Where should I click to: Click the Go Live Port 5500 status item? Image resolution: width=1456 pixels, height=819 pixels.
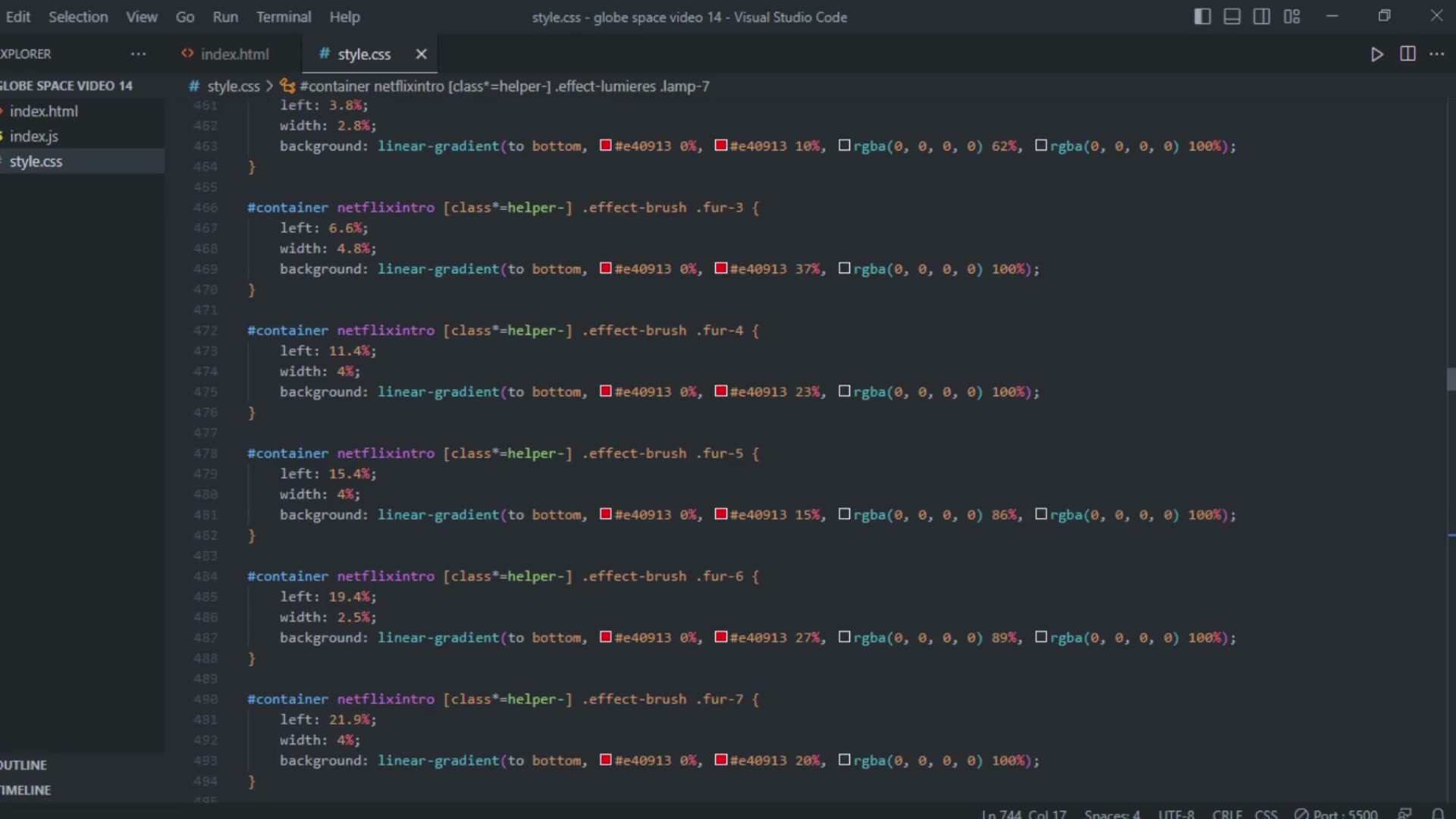[x=1336, y=814]
